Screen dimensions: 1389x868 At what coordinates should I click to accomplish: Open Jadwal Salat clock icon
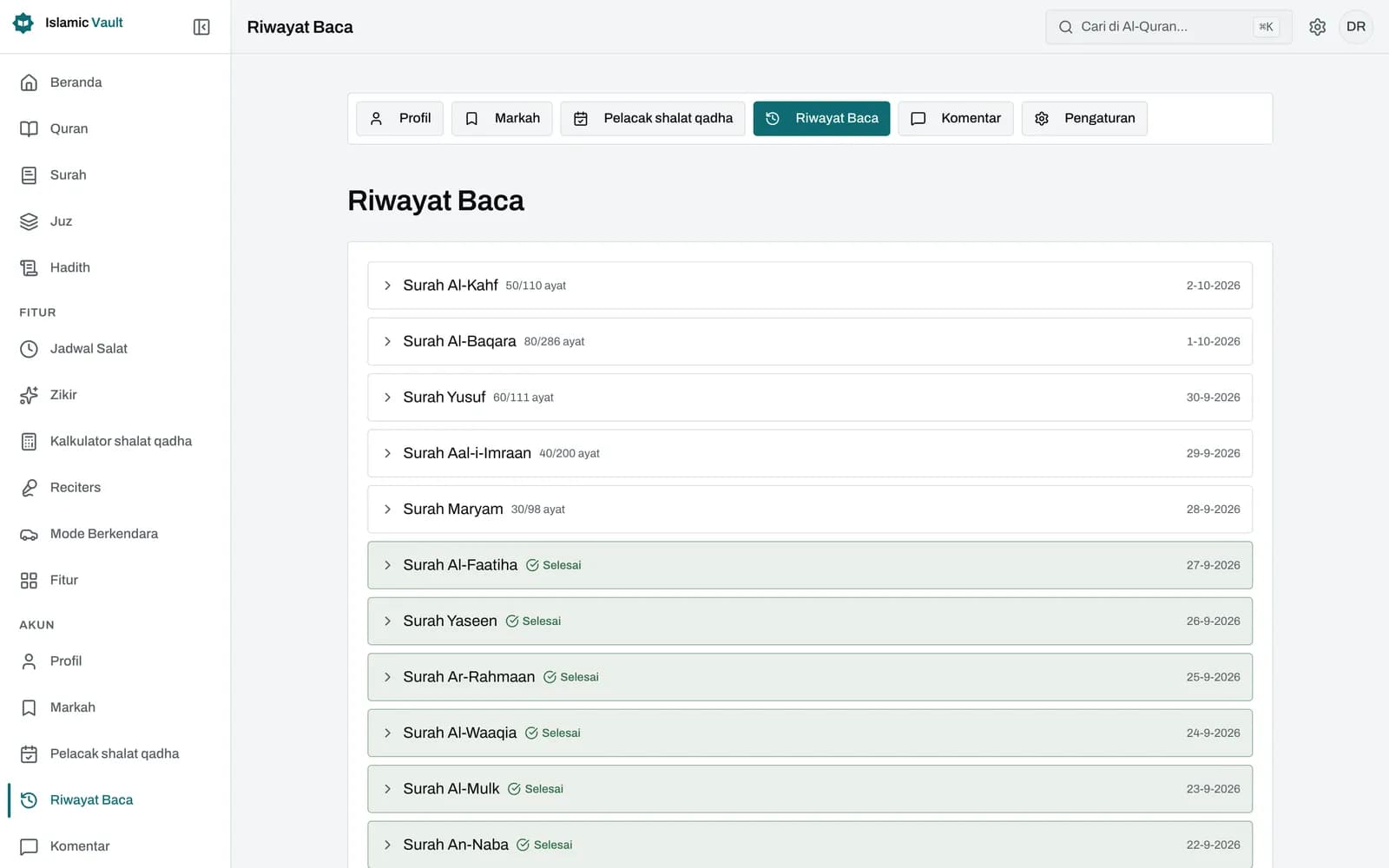click(29, 349)
